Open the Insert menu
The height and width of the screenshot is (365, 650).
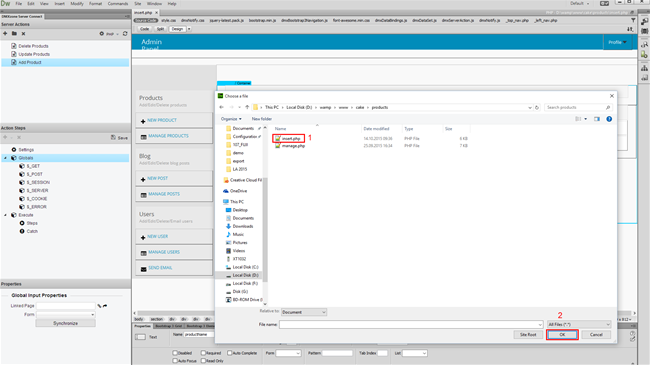coord(60,4)
